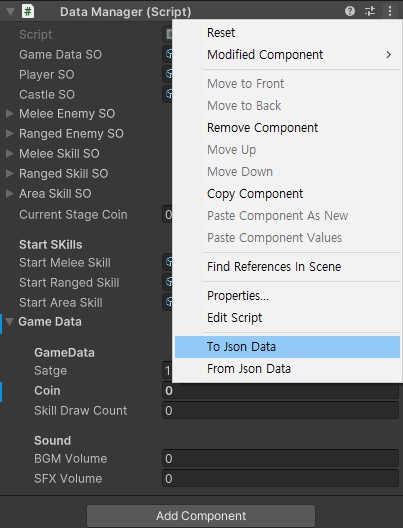Click the Castle SO label
403x528 pixels.
[47, 94]
